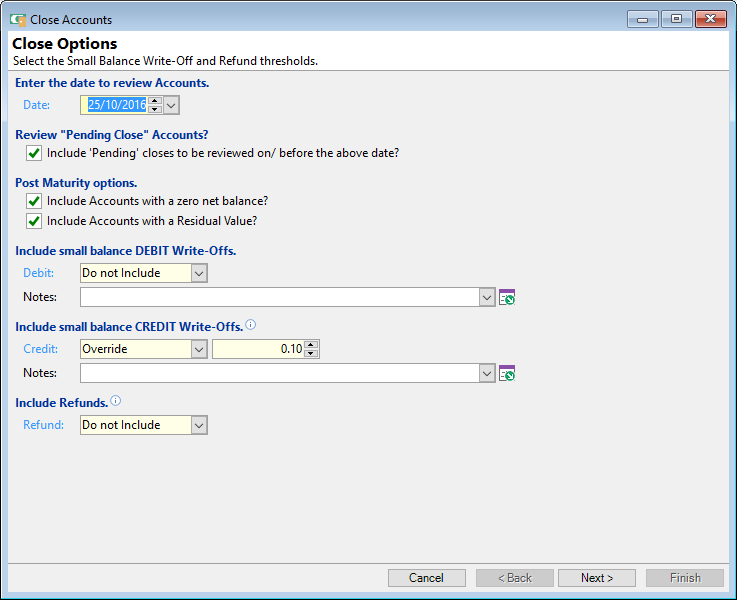Click into the Debit Notes text field
The width and height of the screenshot is (737, 600).
pyautogui.click(x=279, y=297)
